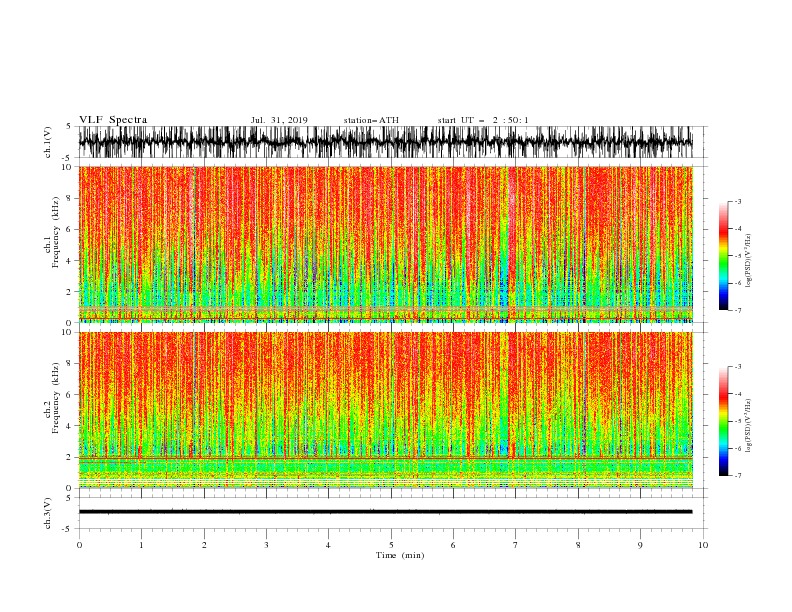Click the "-7" tick on ch.1 colorbar

pyautogui.click(x=738, y=310)
